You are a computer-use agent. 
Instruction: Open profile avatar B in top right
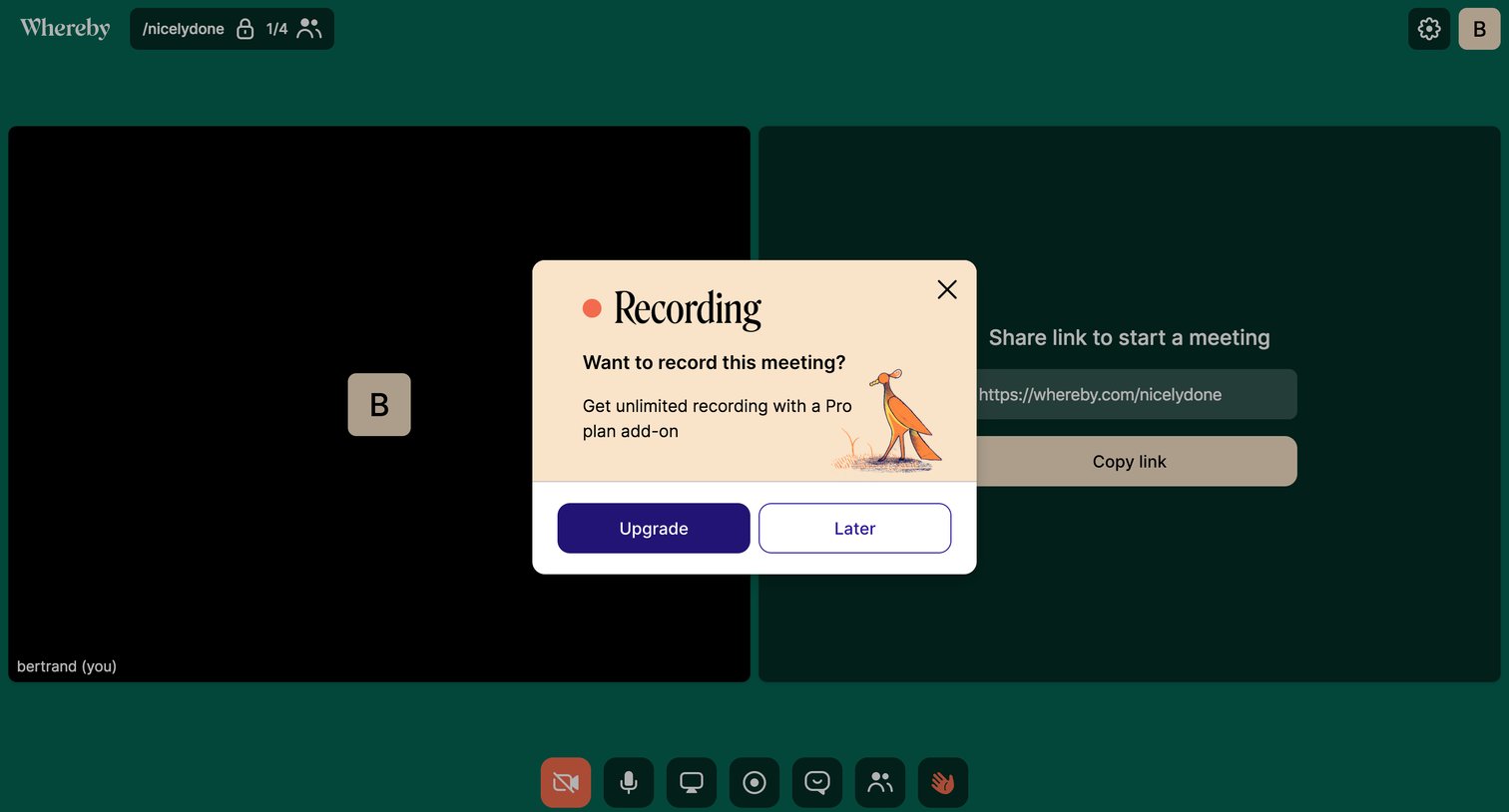click(1479, 29)
